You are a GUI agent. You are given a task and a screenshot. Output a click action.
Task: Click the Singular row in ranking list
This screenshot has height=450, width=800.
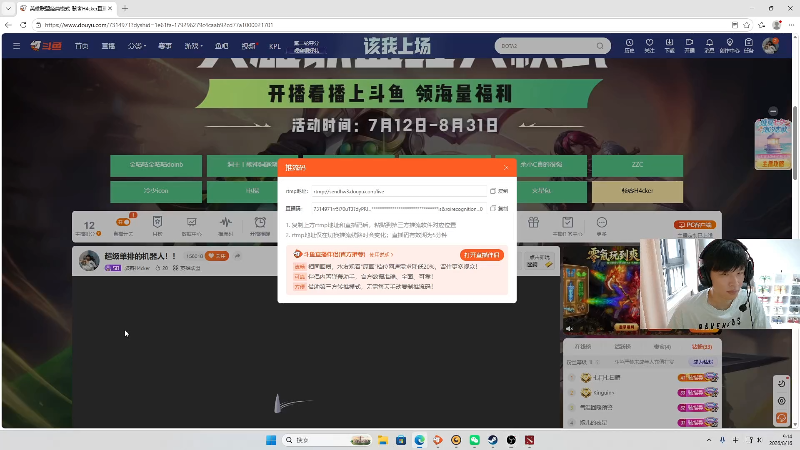643,392
